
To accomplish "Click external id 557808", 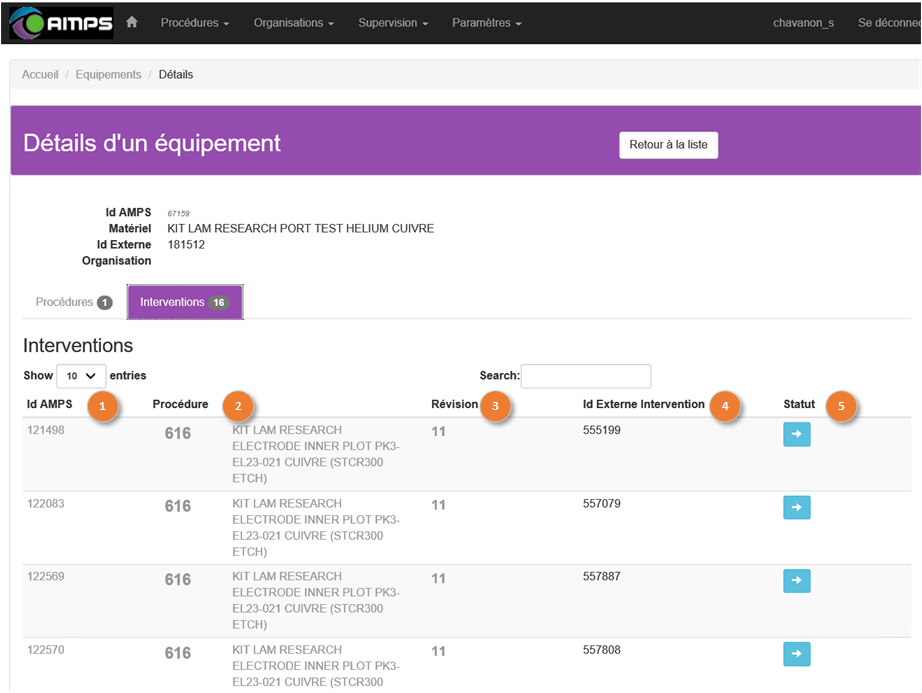I will [602, 650].
